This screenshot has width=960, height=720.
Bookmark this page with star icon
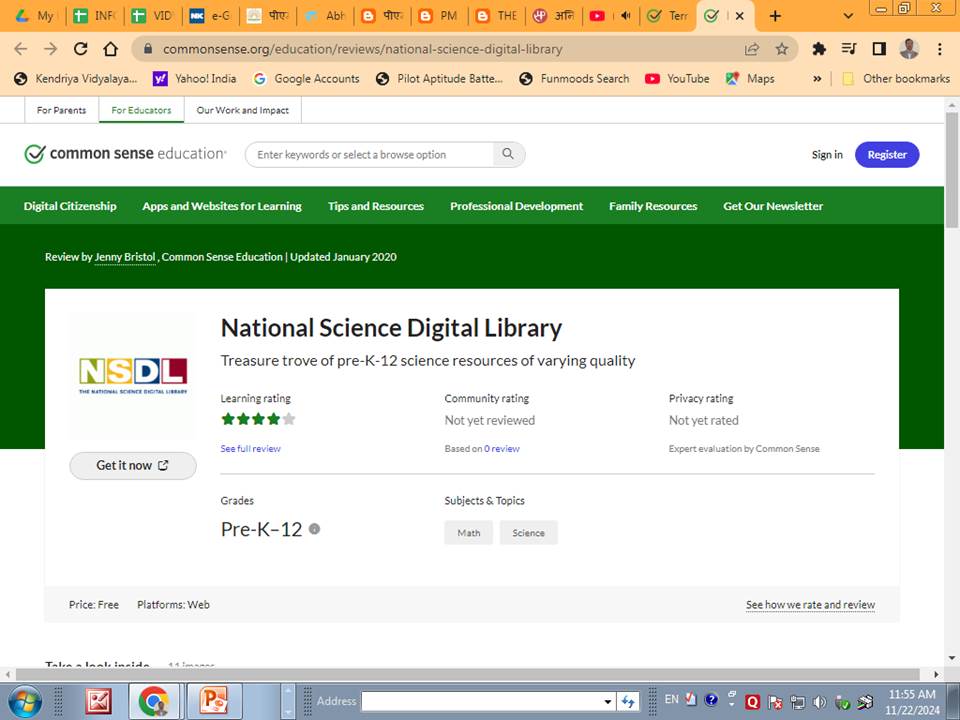point(782,48)
